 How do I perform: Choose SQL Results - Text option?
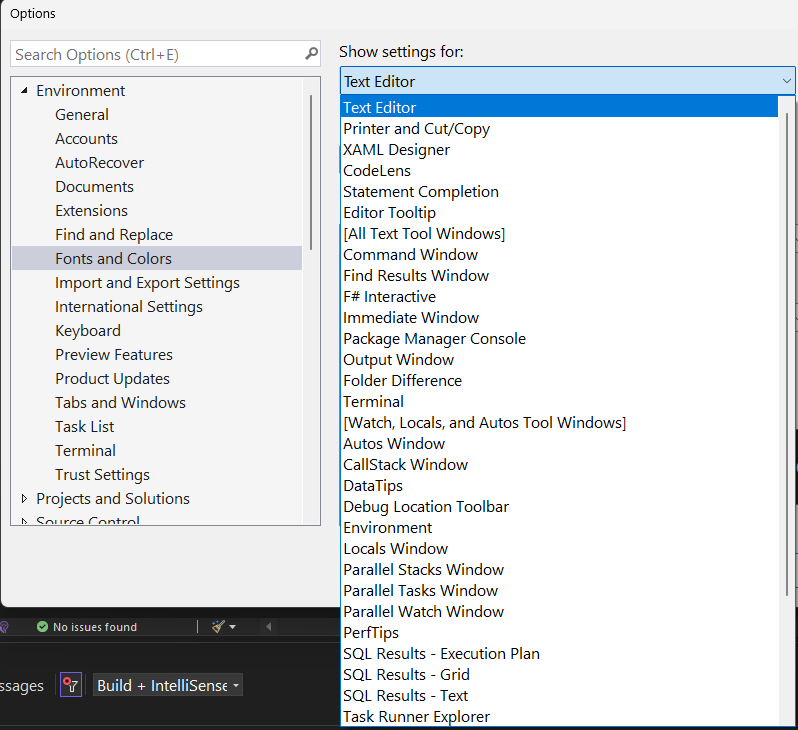tap(559, 695)
